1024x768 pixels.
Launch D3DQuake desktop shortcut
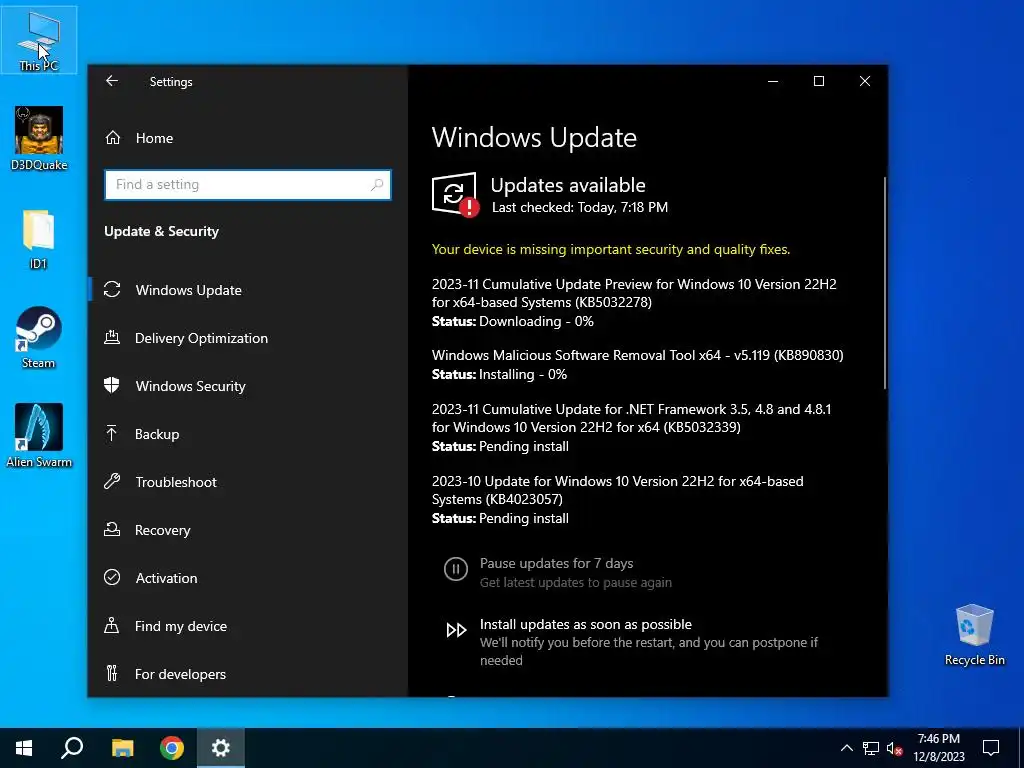[x=39, y=138]
